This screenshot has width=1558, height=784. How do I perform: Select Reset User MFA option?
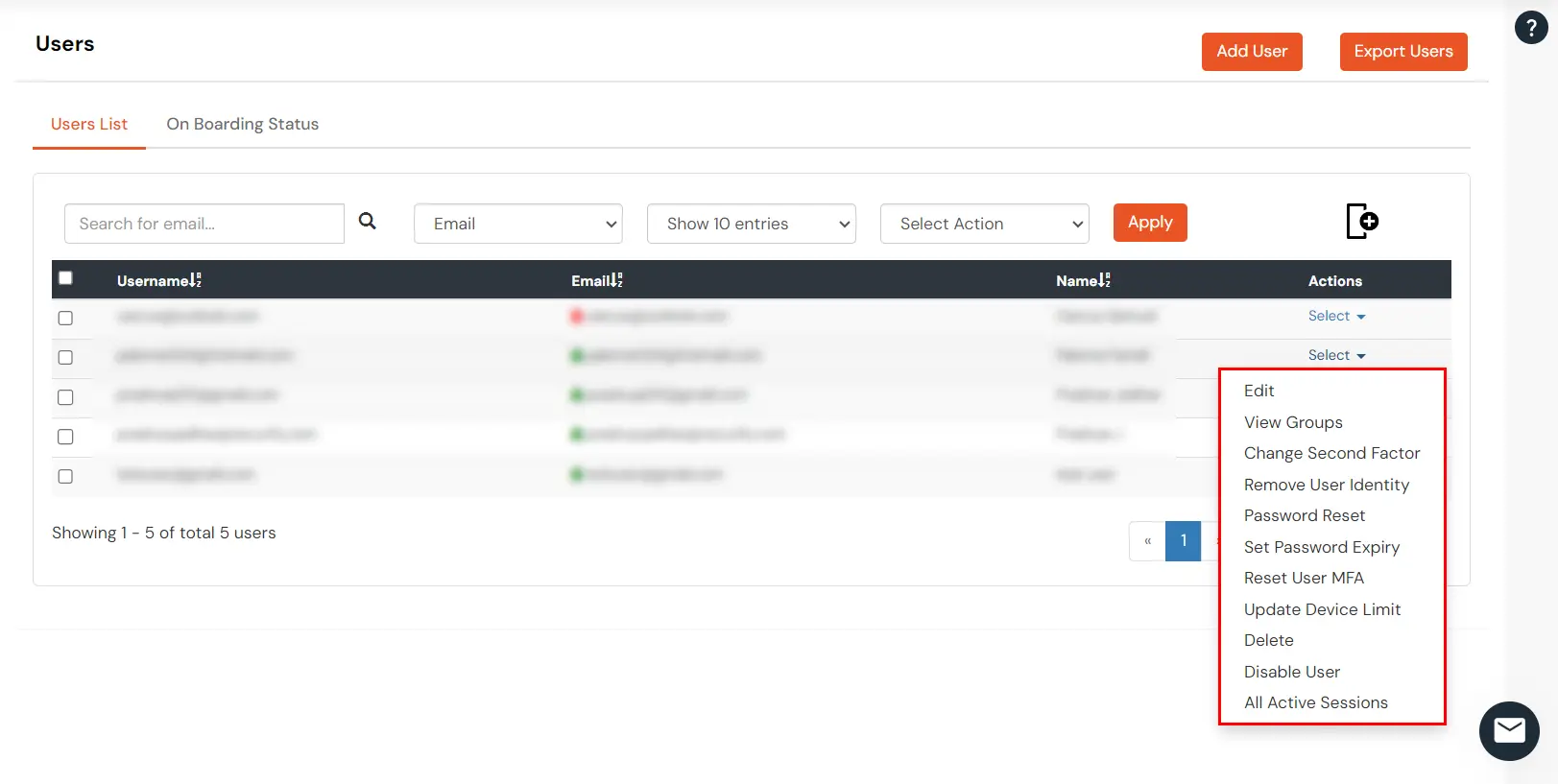tap(1304, 578)
